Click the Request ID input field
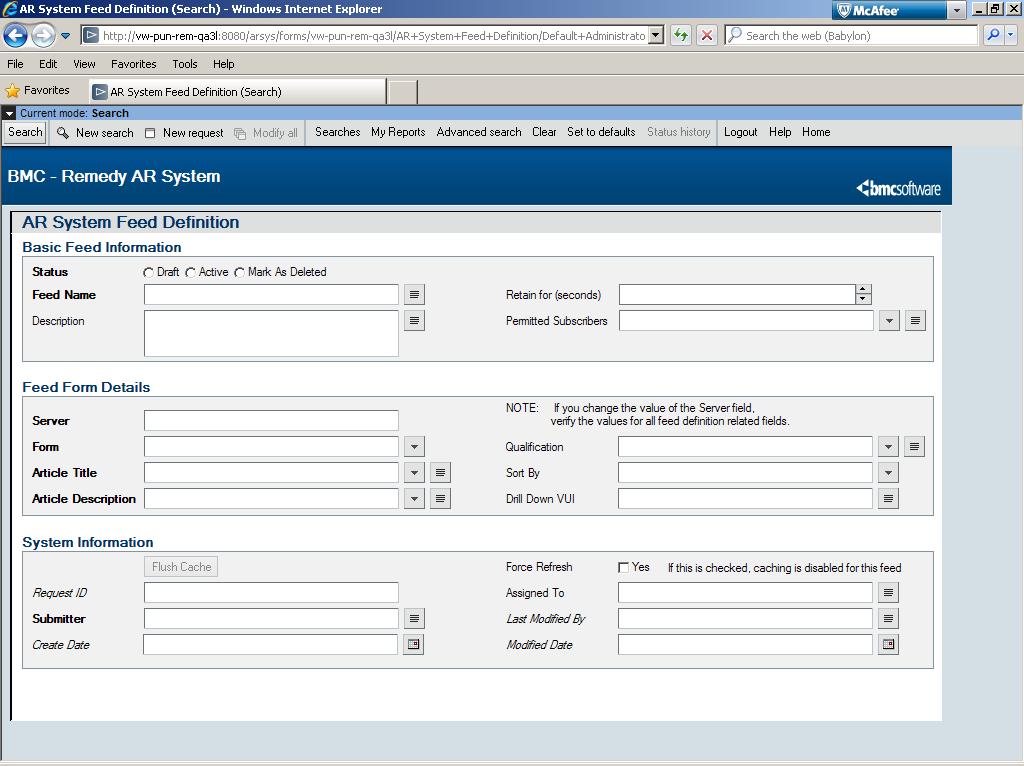 coord(271,592)
